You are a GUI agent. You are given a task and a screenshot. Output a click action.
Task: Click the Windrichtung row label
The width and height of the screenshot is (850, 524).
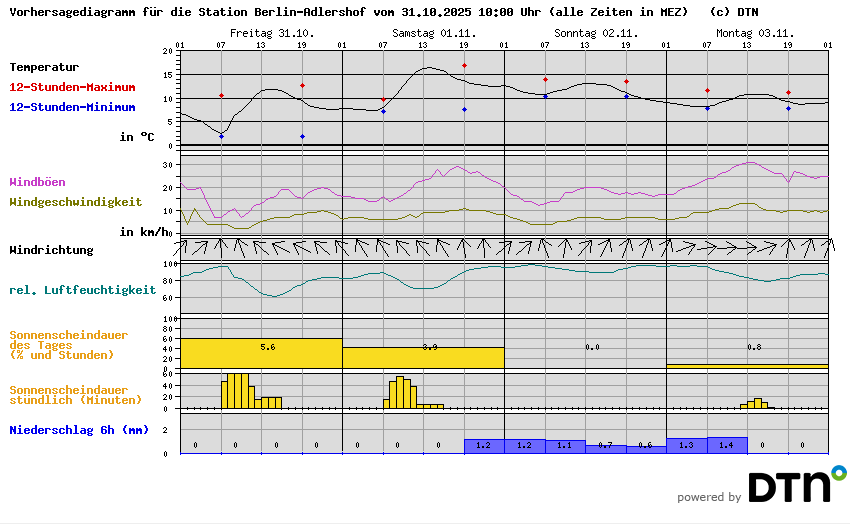(51, 250)
